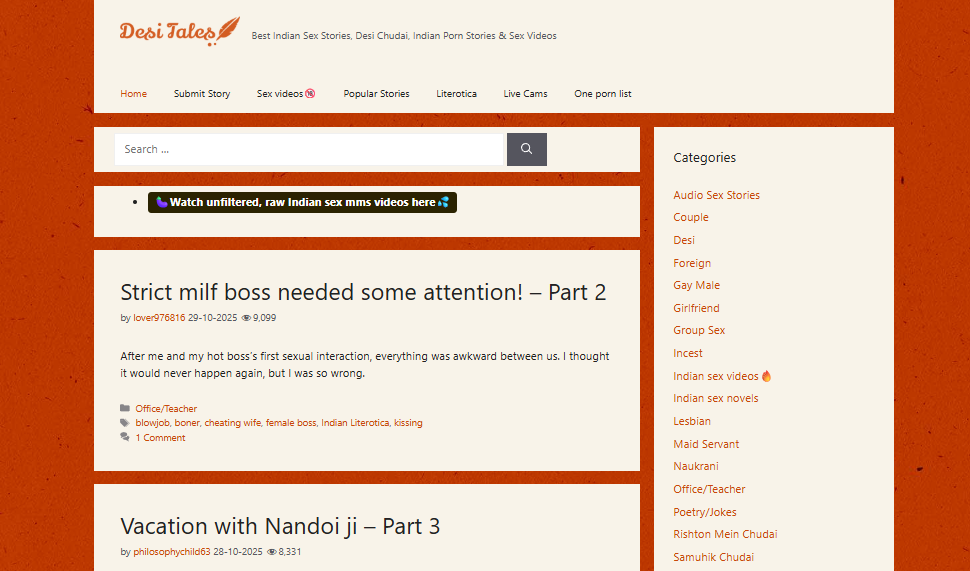
Task: Click the eye views icon showing 9,099
Action: point(246,318)
